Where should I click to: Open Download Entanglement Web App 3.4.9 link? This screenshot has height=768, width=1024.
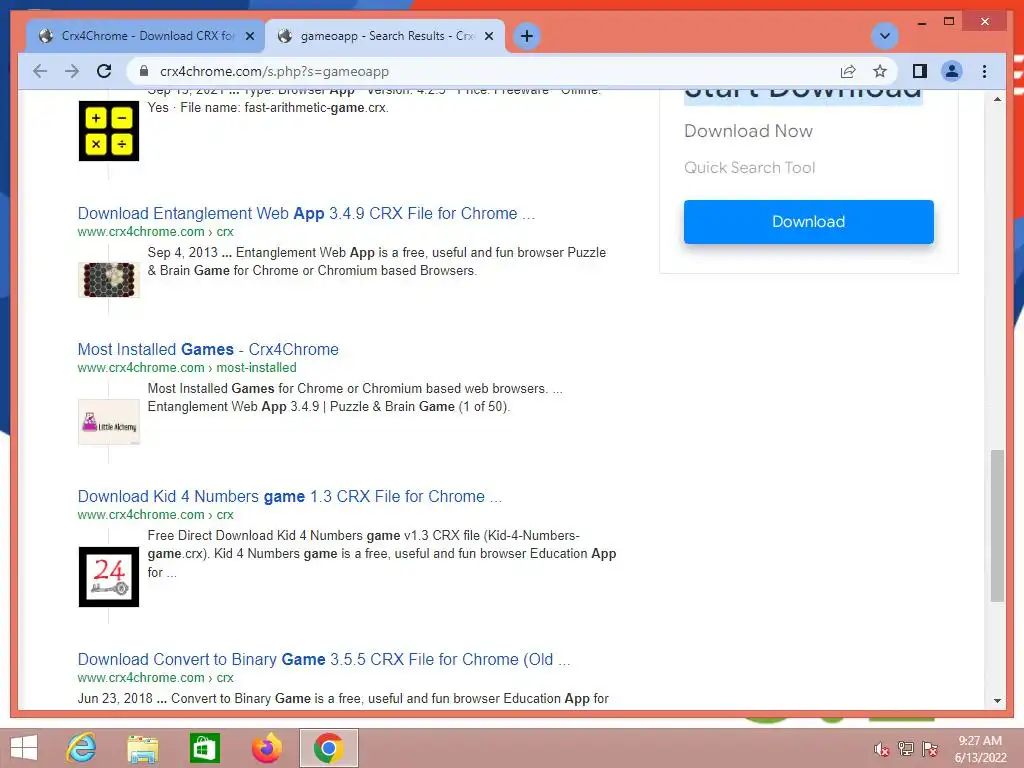tap(306, 214)
